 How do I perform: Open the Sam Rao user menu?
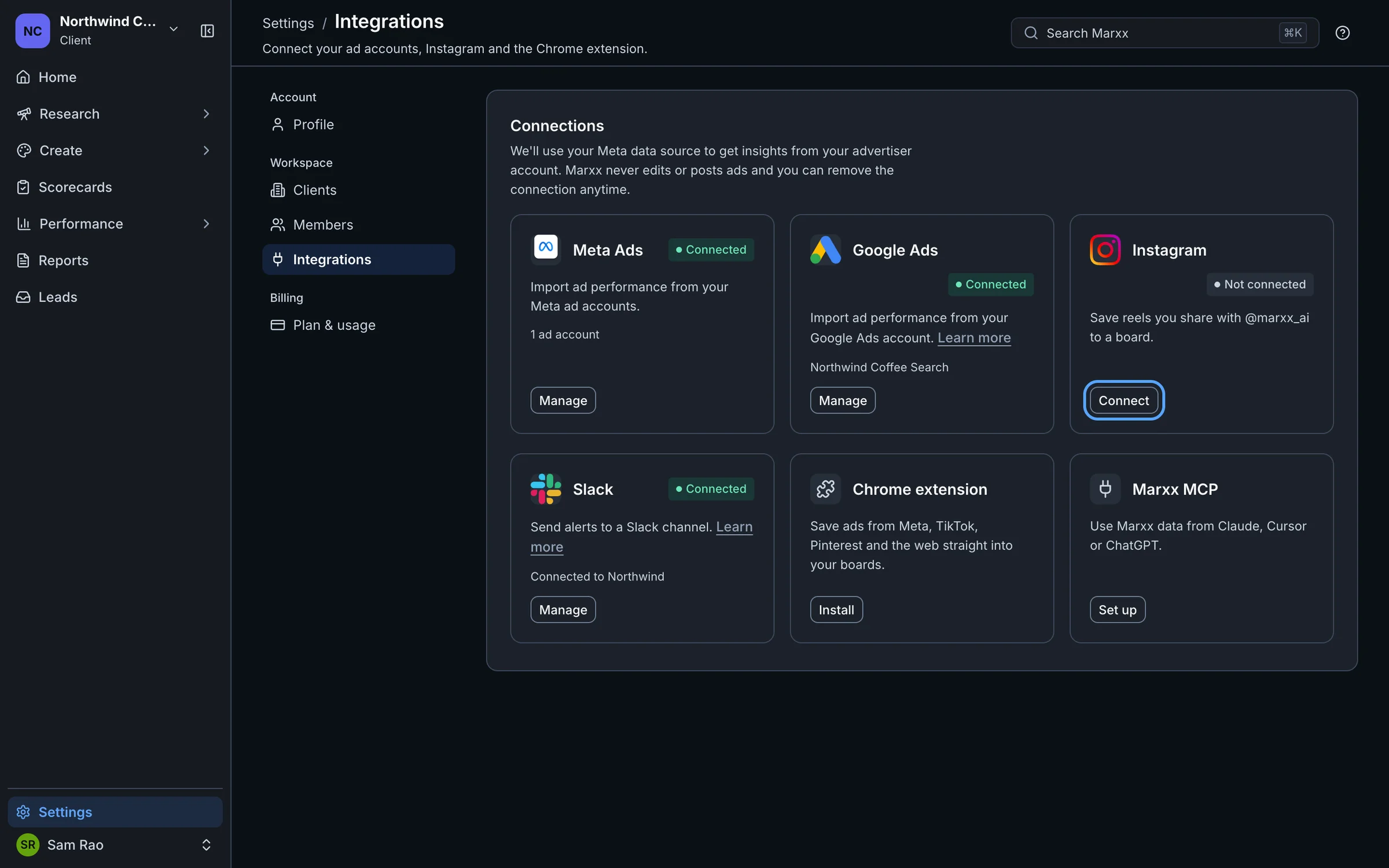pyautogui.click(x=115, y=845)
